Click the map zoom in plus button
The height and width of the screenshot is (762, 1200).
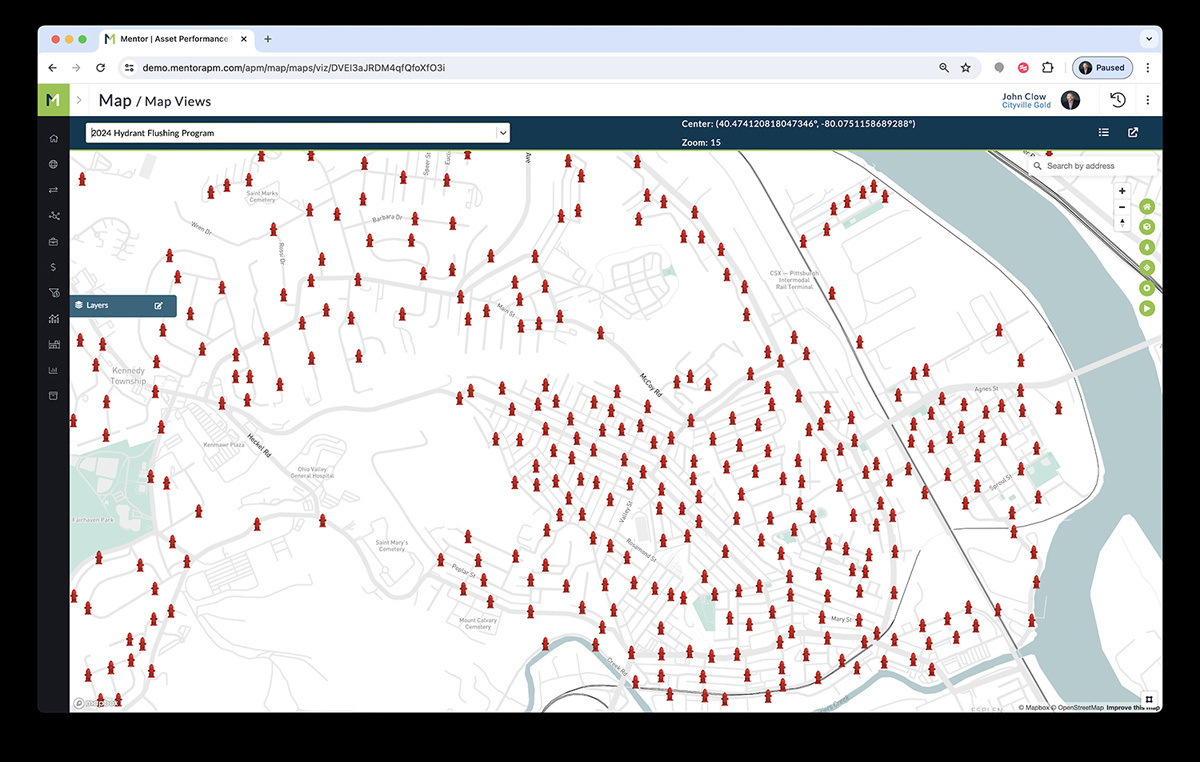click(1122, 191)
